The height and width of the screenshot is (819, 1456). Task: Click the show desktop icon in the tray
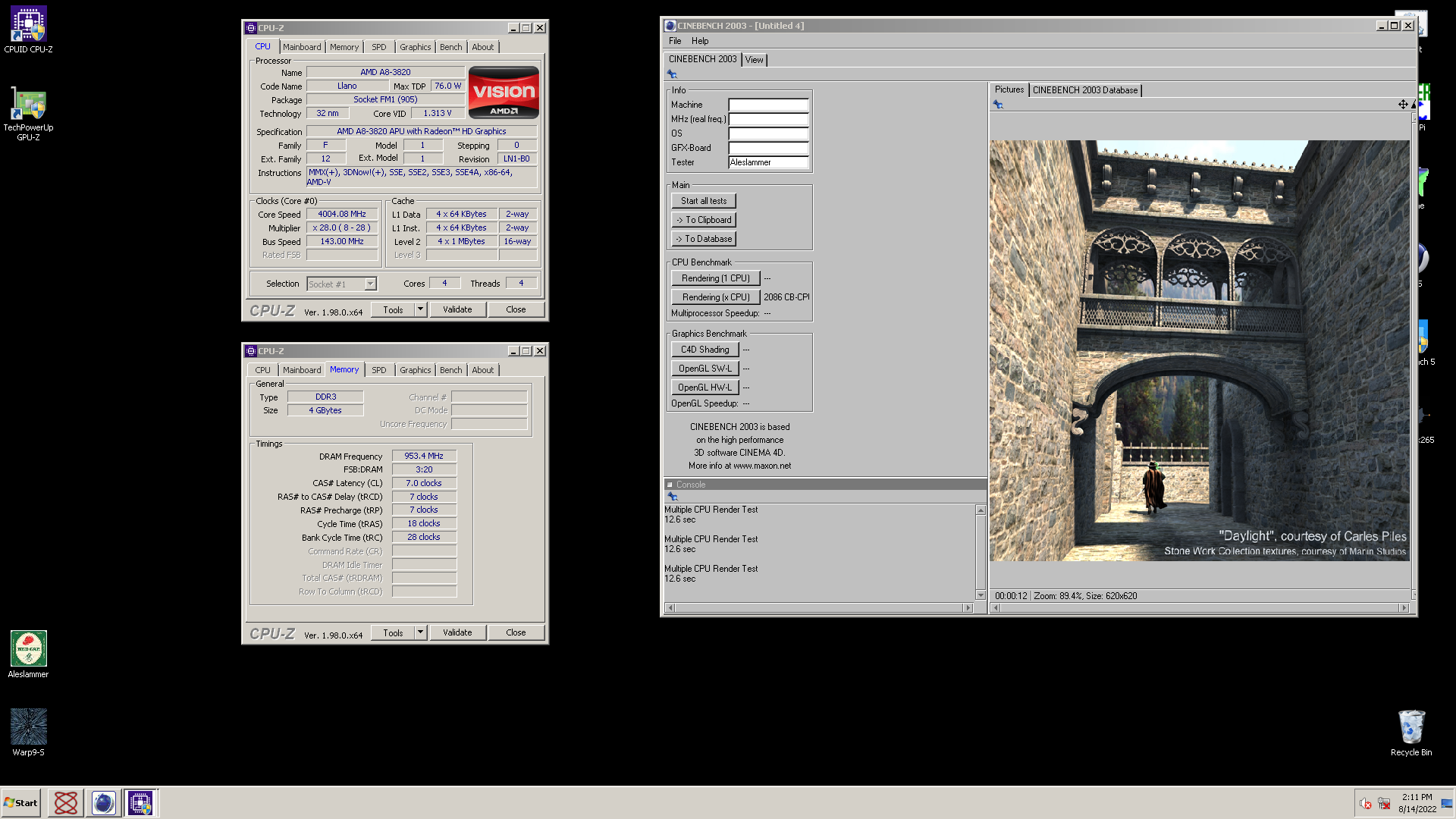click(1447, 803)
